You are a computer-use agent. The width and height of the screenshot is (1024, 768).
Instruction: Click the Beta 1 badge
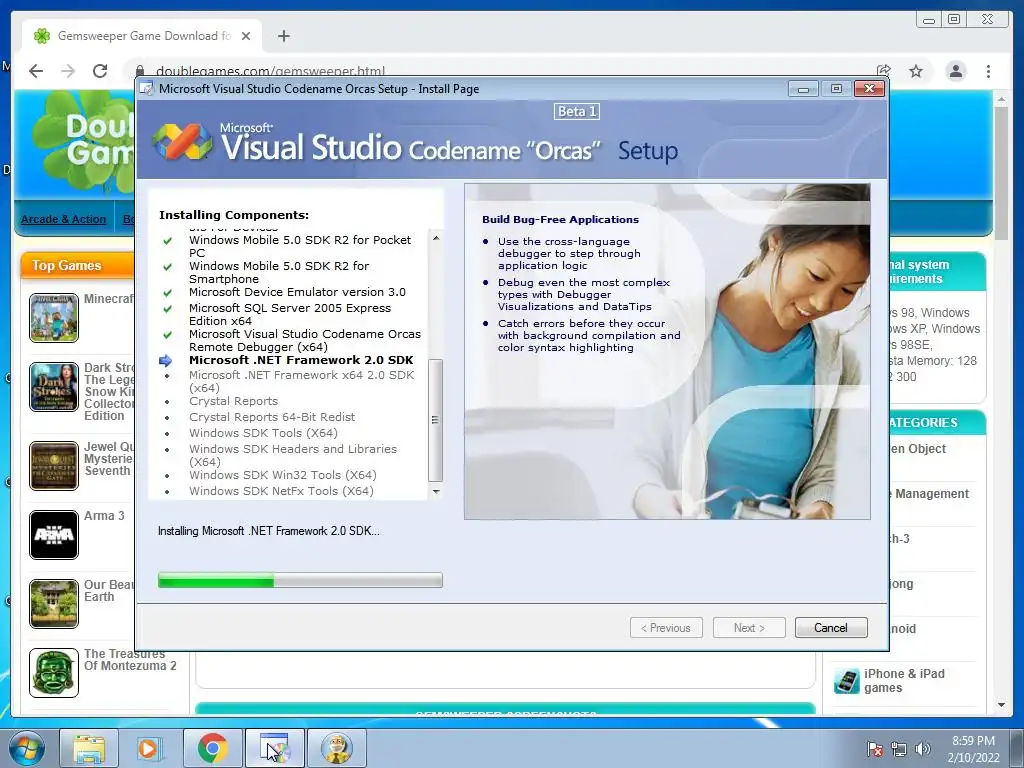click(x=577, y=112)
